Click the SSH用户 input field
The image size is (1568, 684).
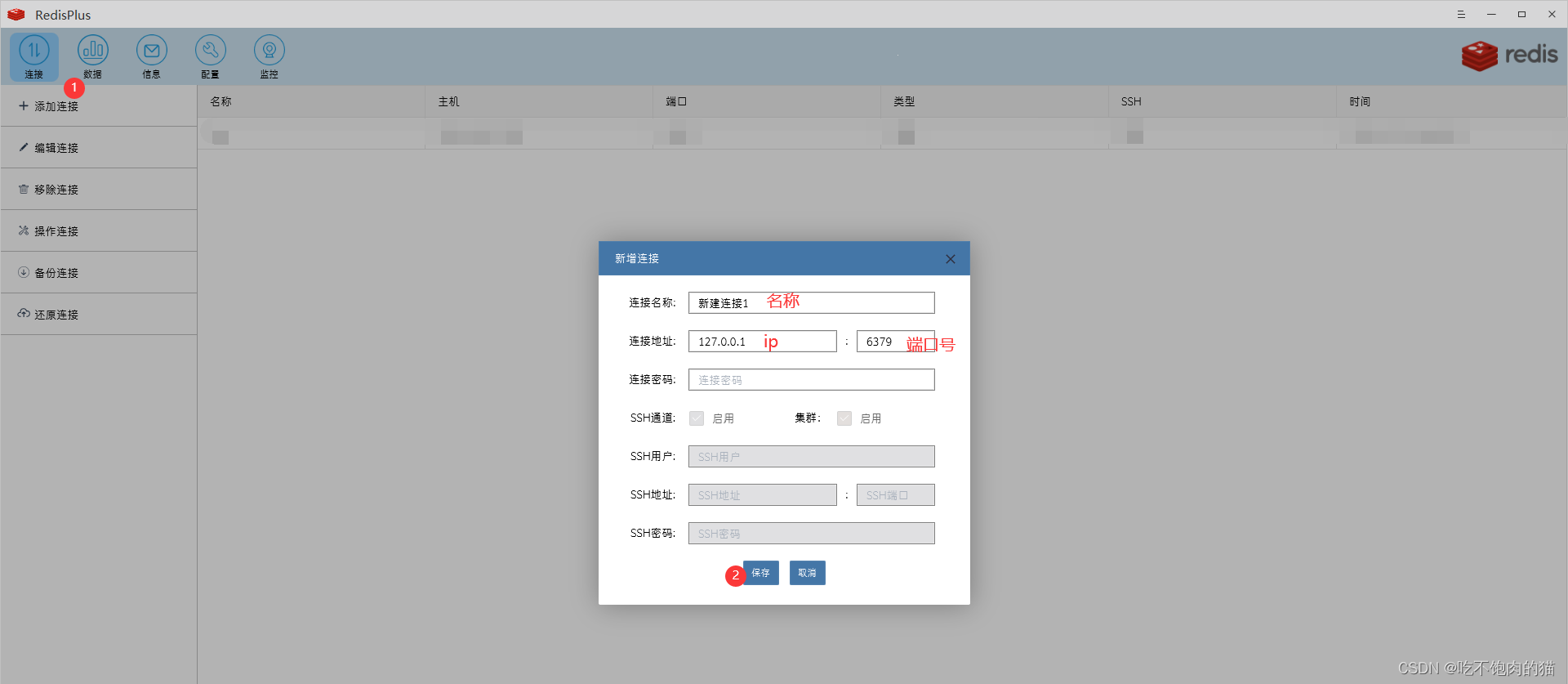click(812, 457)
